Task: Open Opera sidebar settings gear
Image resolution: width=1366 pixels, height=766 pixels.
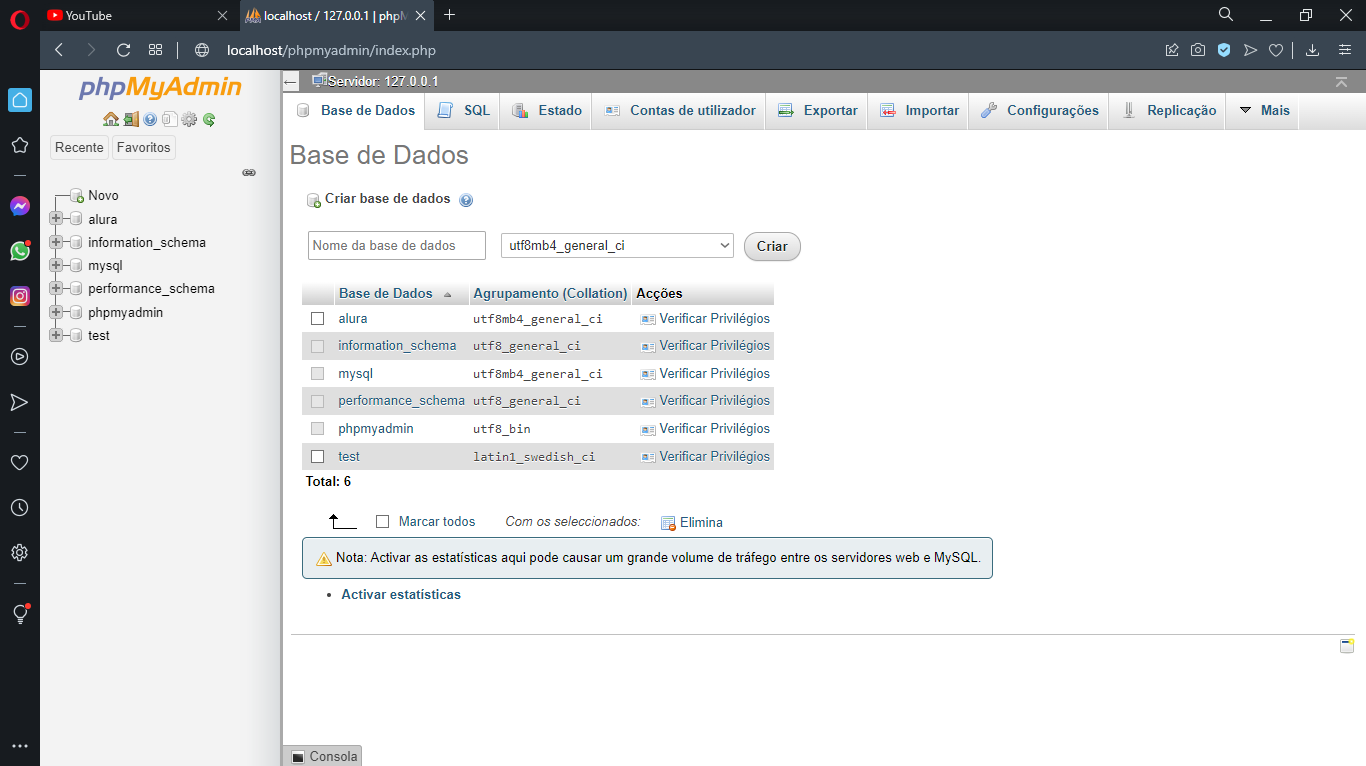Action: coord(19,553)
